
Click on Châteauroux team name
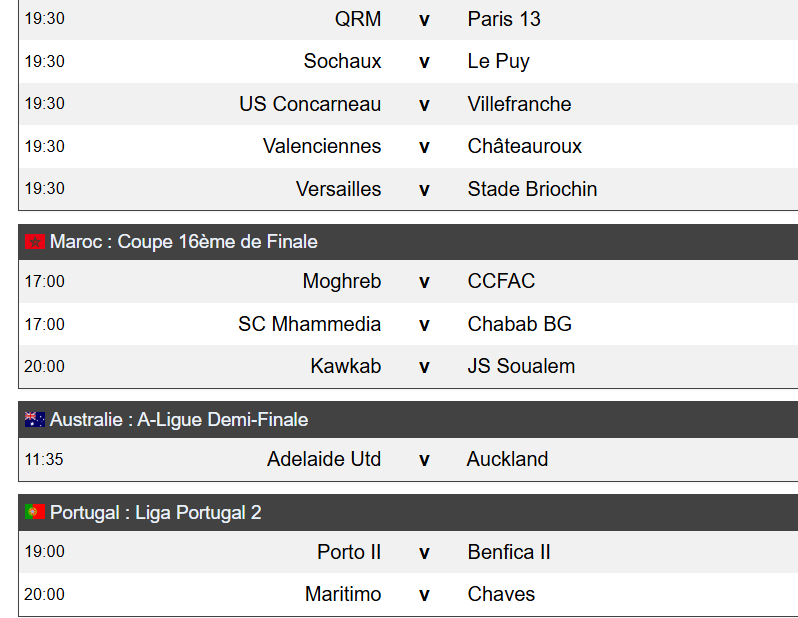(x=525, y=146)
